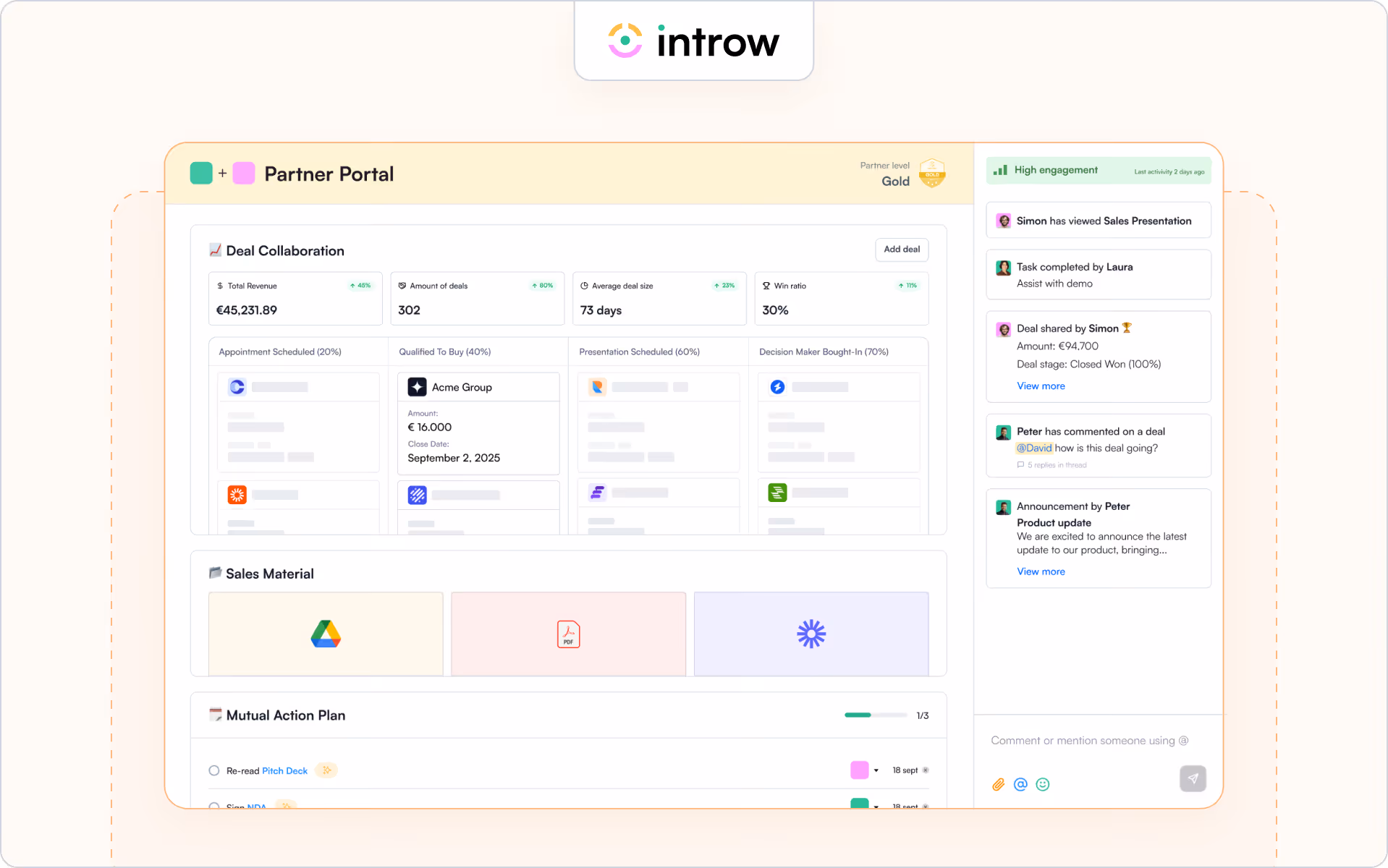Click the trophy icon beside Simon

pos(1127,328)
